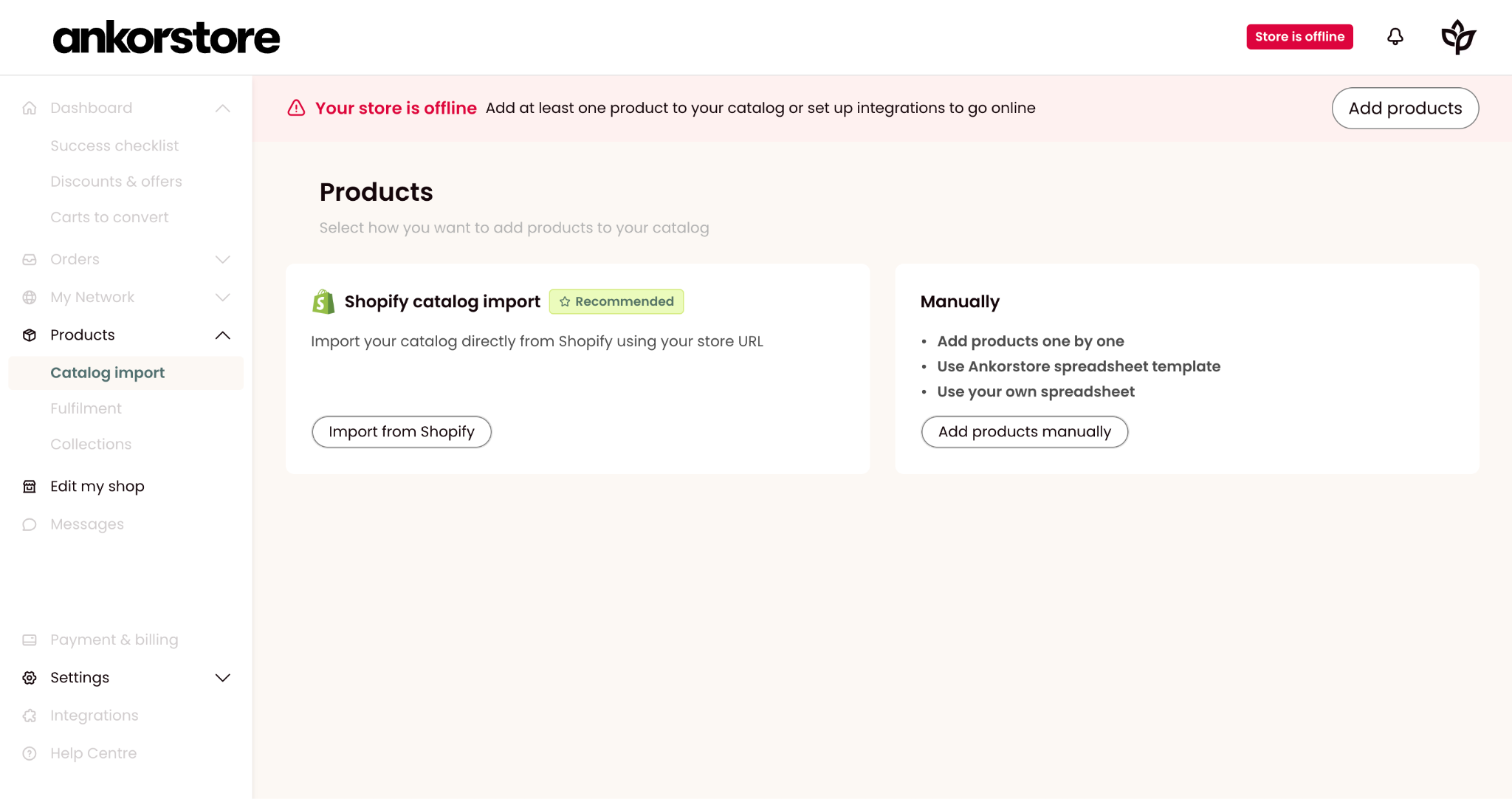Click the Settings gear icon

click(x=30, y=677)
